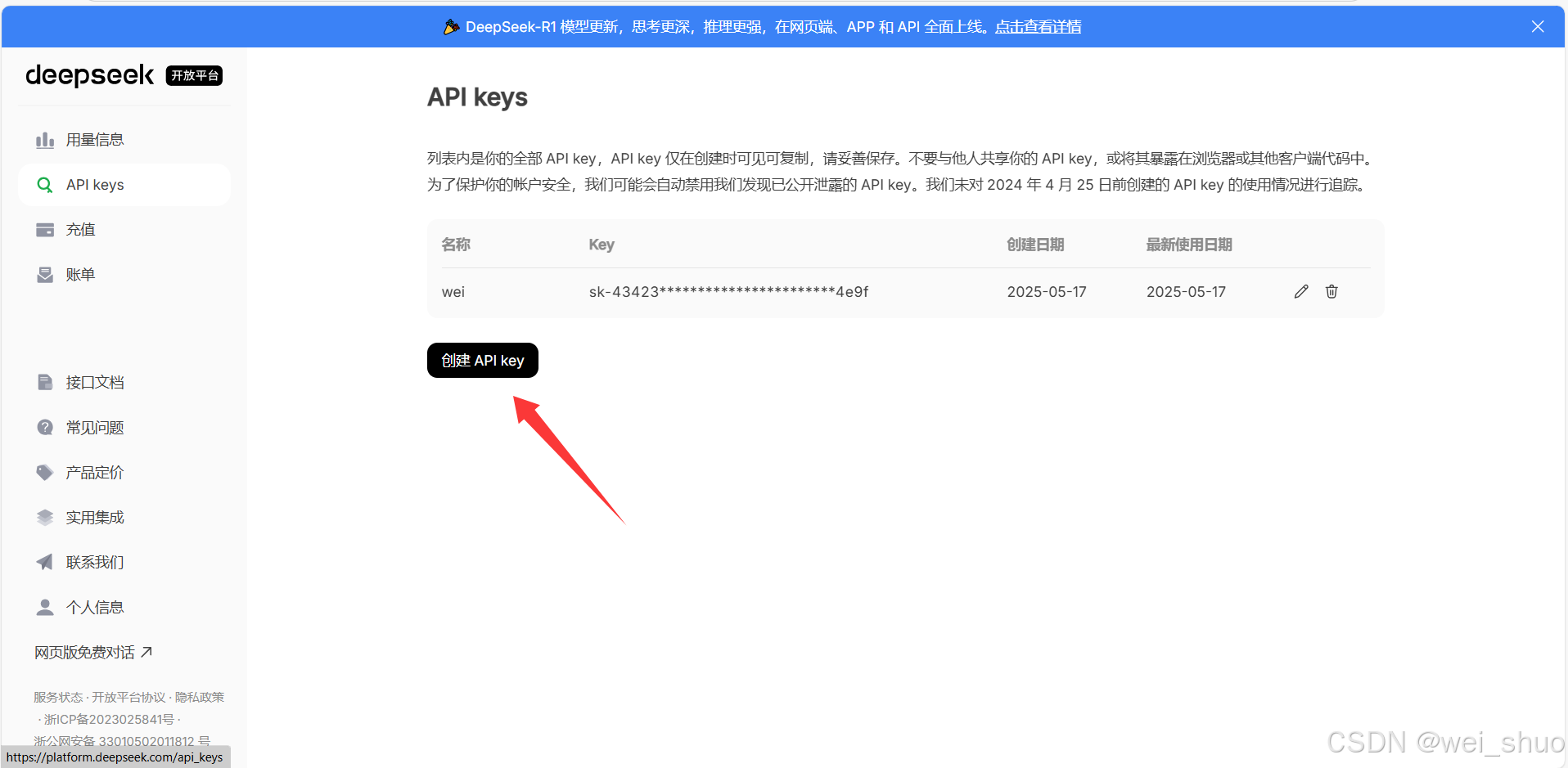Open the 账单 page
The height and width of the screenshot is (768, 1568).
coord(124,275)
